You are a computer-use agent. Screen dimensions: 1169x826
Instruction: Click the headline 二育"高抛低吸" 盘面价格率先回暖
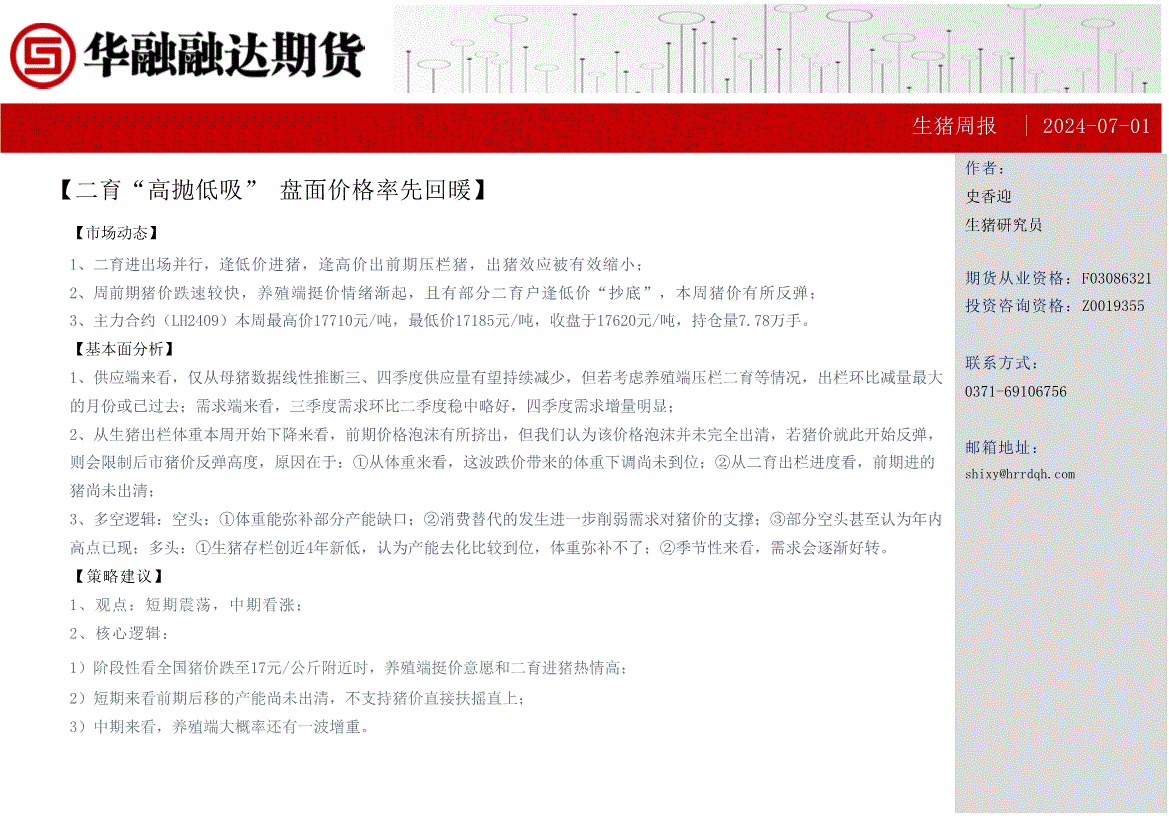click(273, 190)
